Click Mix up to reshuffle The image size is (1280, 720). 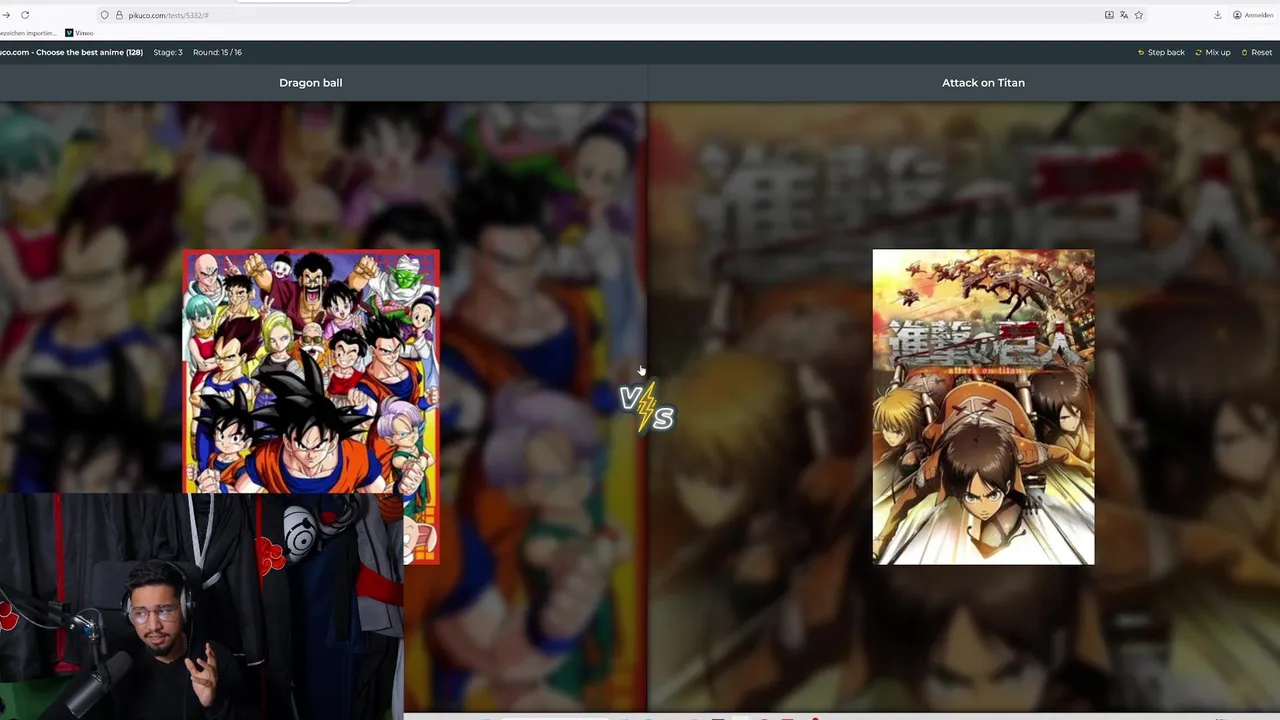[1213, 52]
